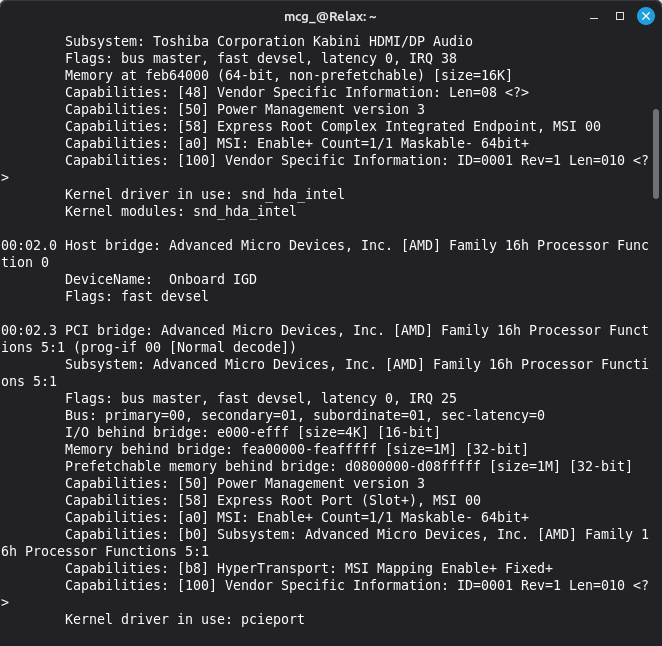Click the line 'I/O behind bridge: e000-efff'
This screenshot has width=662, height=646.
[252, 432]
